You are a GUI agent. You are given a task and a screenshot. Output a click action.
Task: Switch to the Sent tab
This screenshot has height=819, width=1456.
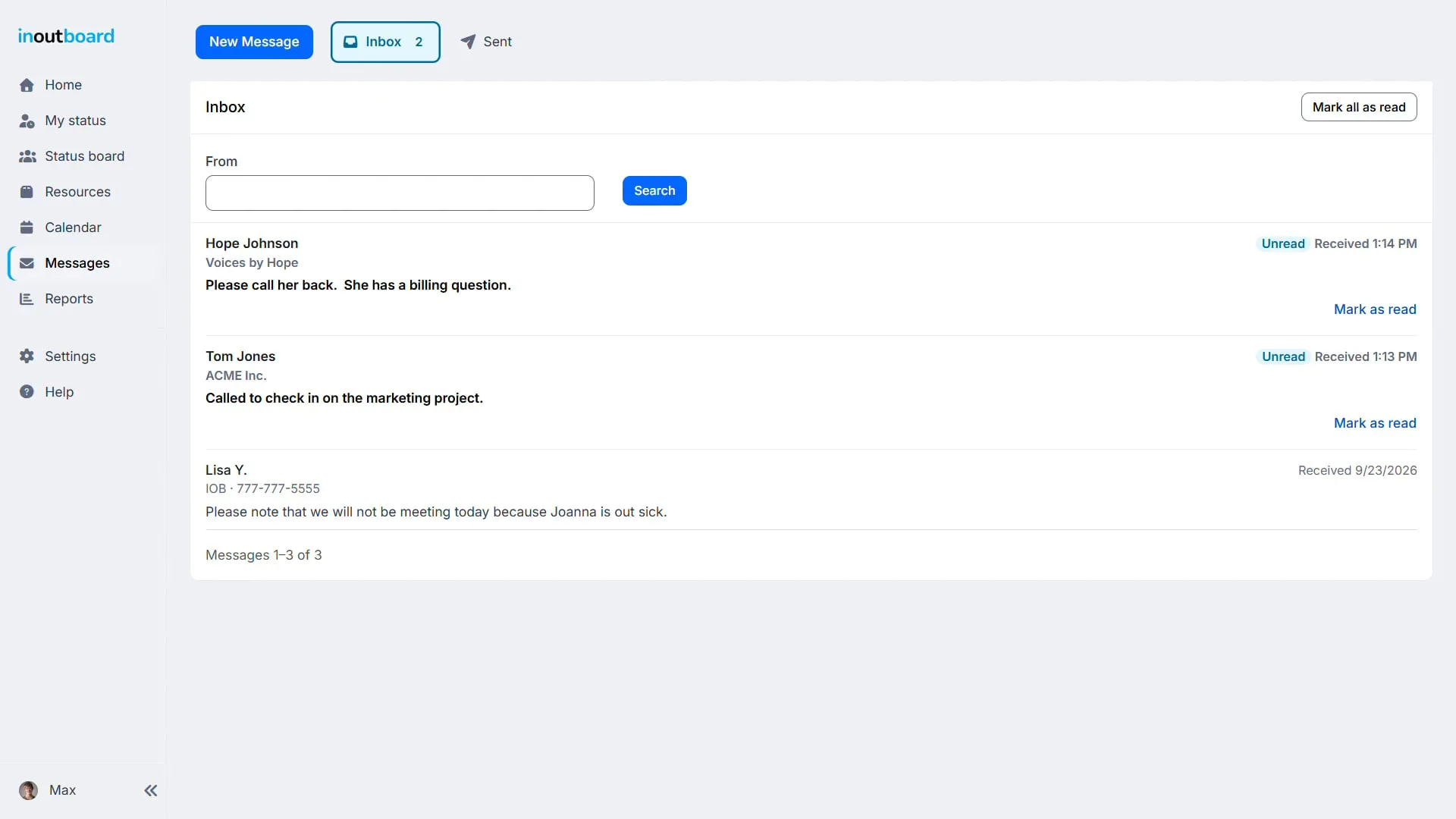[x=486, y=42]
